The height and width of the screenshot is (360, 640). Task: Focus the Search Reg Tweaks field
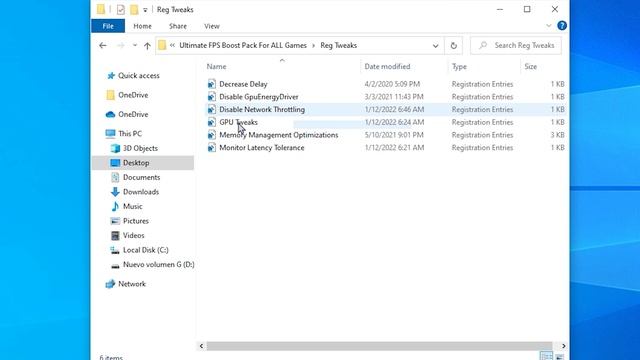(x=516, y=45)
